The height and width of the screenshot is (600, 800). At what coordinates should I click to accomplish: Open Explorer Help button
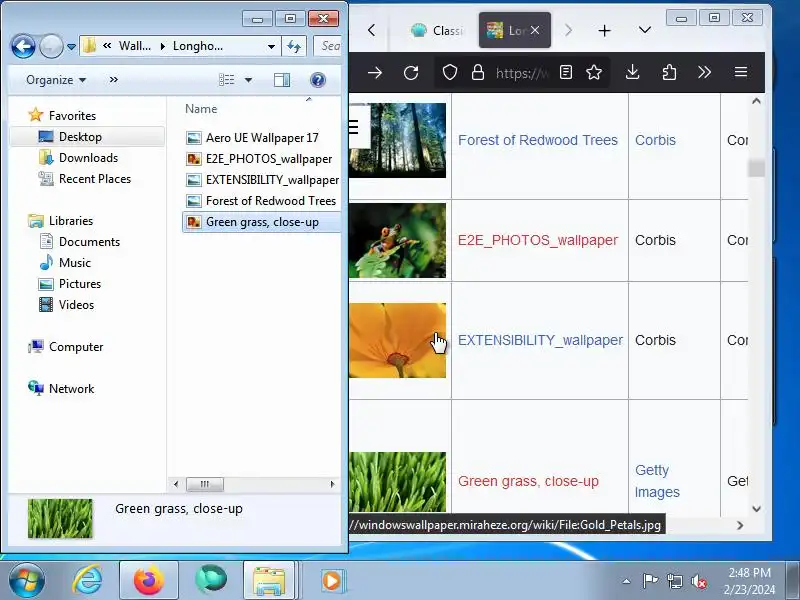[318, 80]
